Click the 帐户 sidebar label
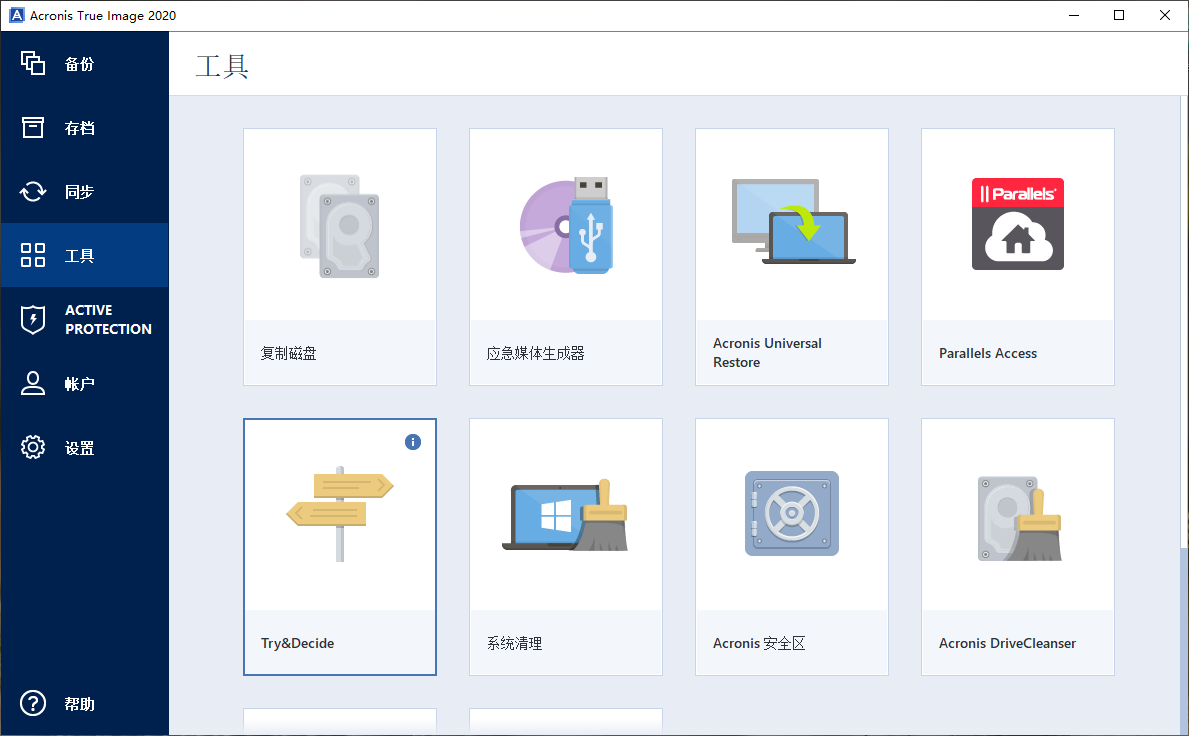This screenshot has width=1189, height=736. coord(80,384)
